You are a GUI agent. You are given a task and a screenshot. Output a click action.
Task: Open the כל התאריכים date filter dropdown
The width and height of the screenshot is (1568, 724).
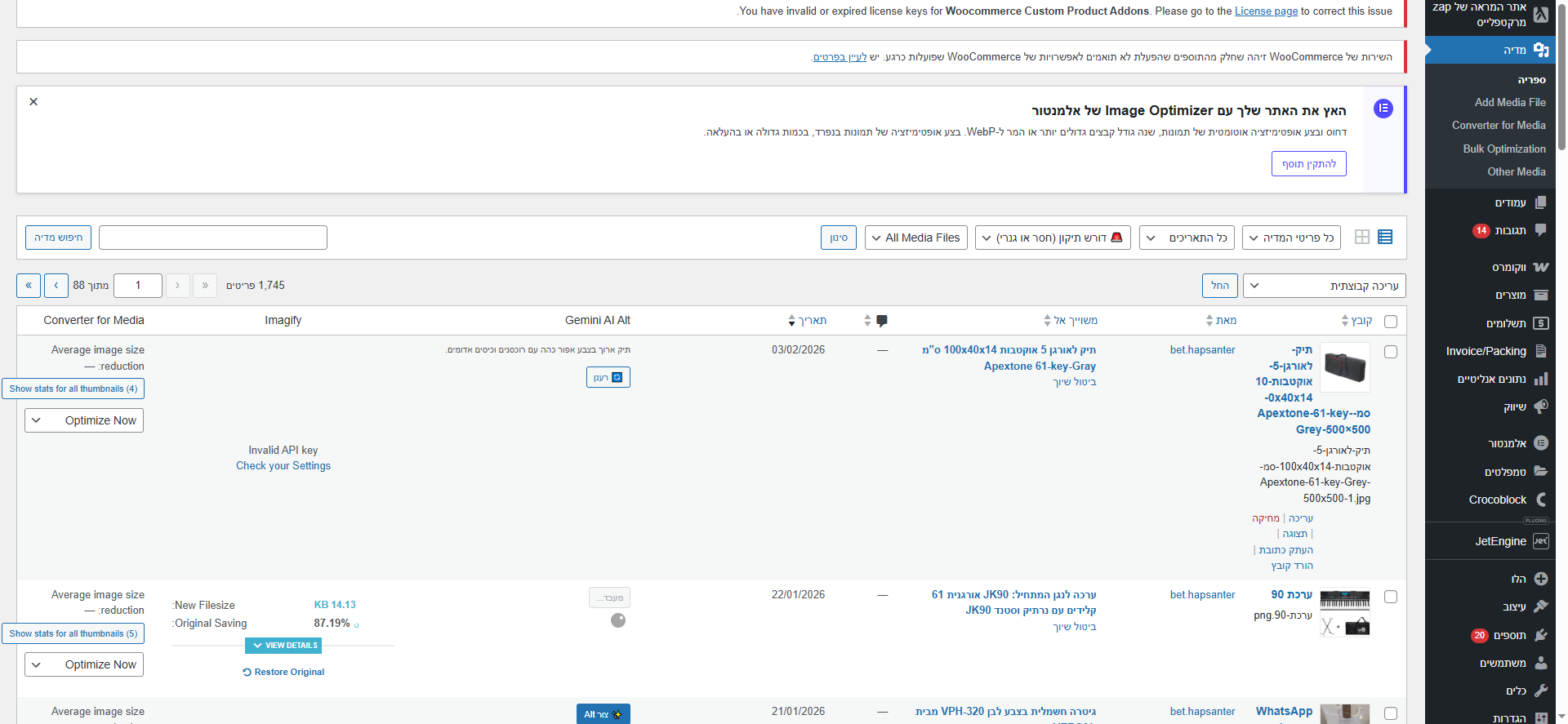point(1190,238)
